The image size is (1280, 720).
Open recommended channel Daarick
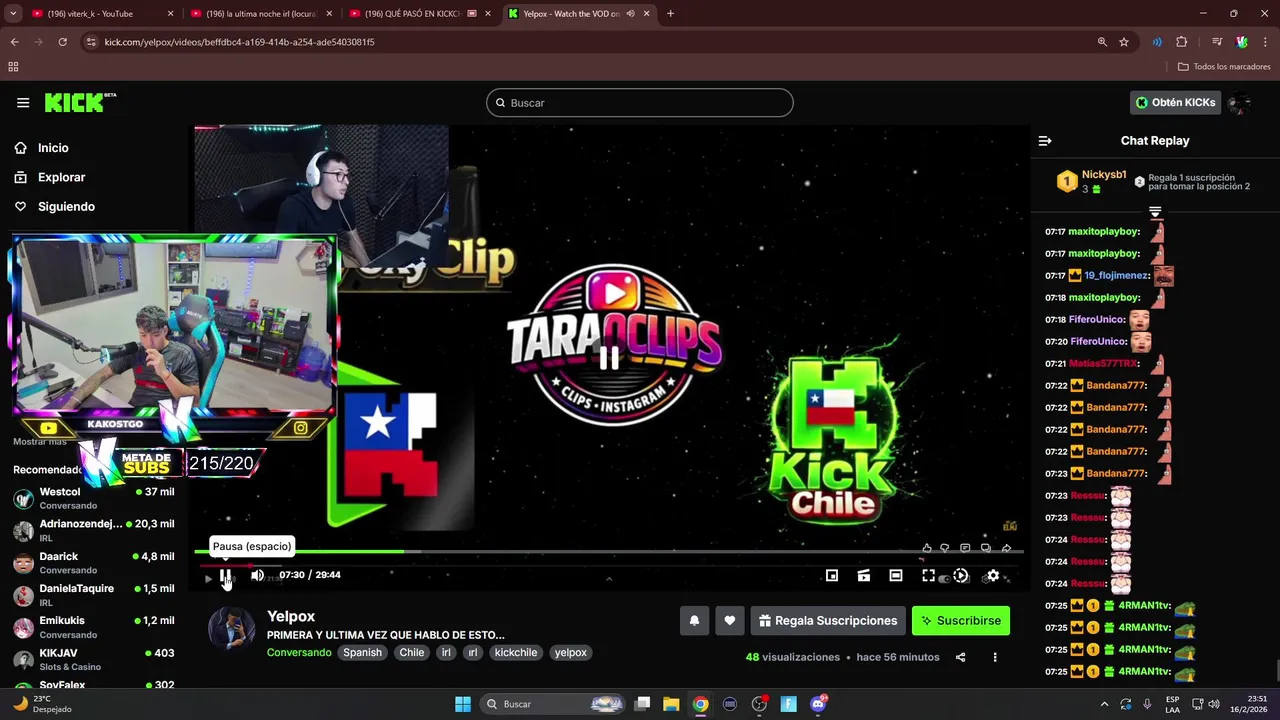(93, 562)
